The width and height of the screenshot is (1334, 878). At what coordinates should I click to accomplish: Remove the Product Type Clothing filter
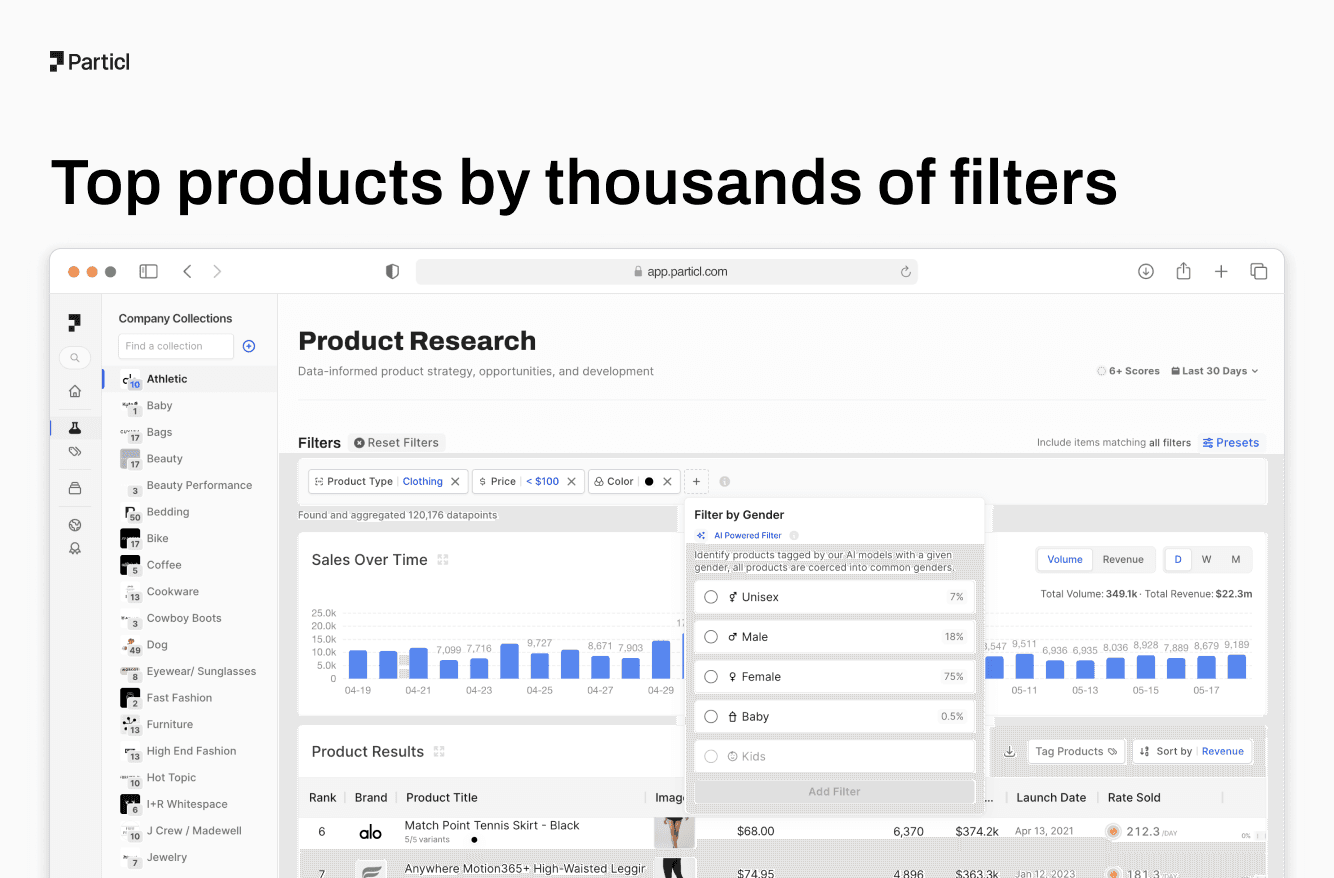click(x=455, y=481)
